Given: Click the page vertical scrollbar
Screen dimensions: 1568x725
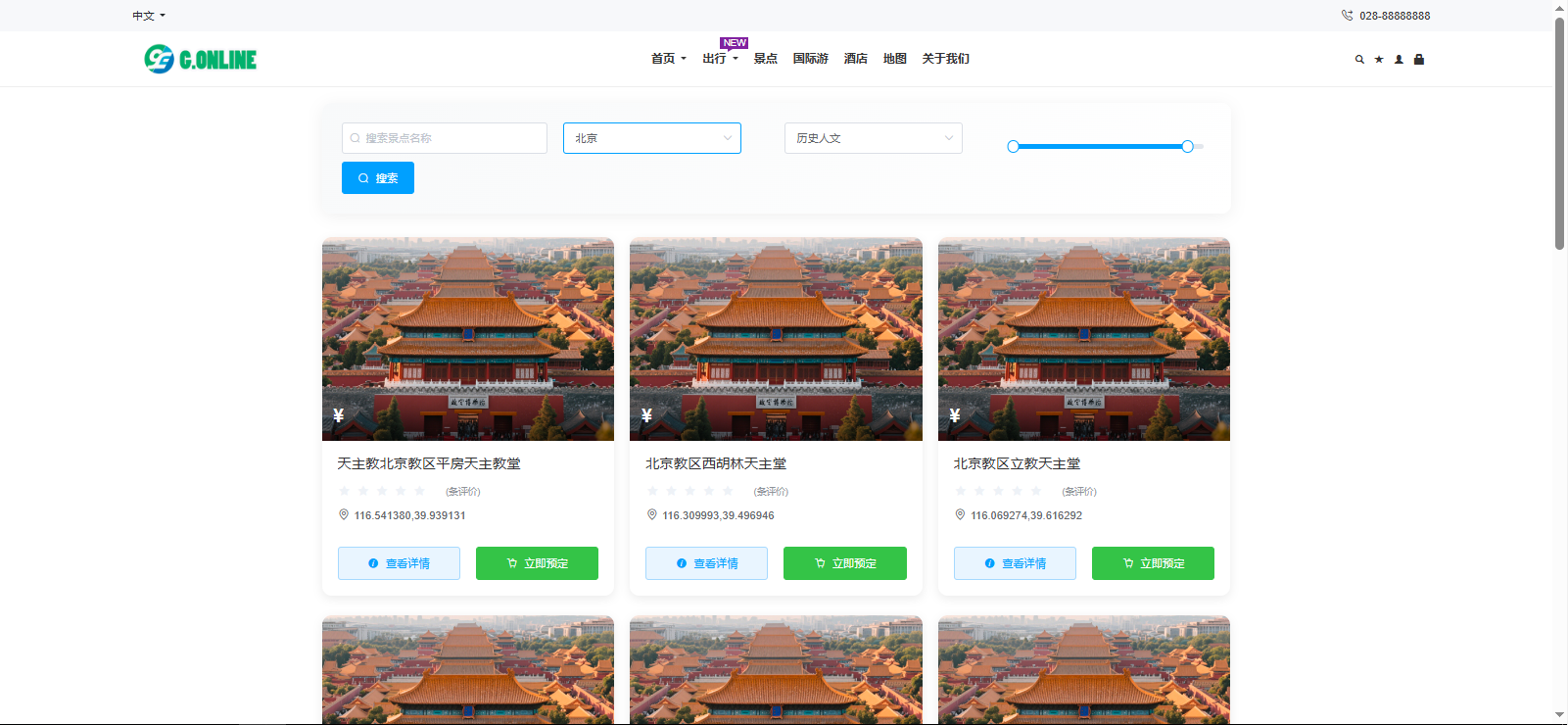Looking at the screenshot, I should point(1560,132).
